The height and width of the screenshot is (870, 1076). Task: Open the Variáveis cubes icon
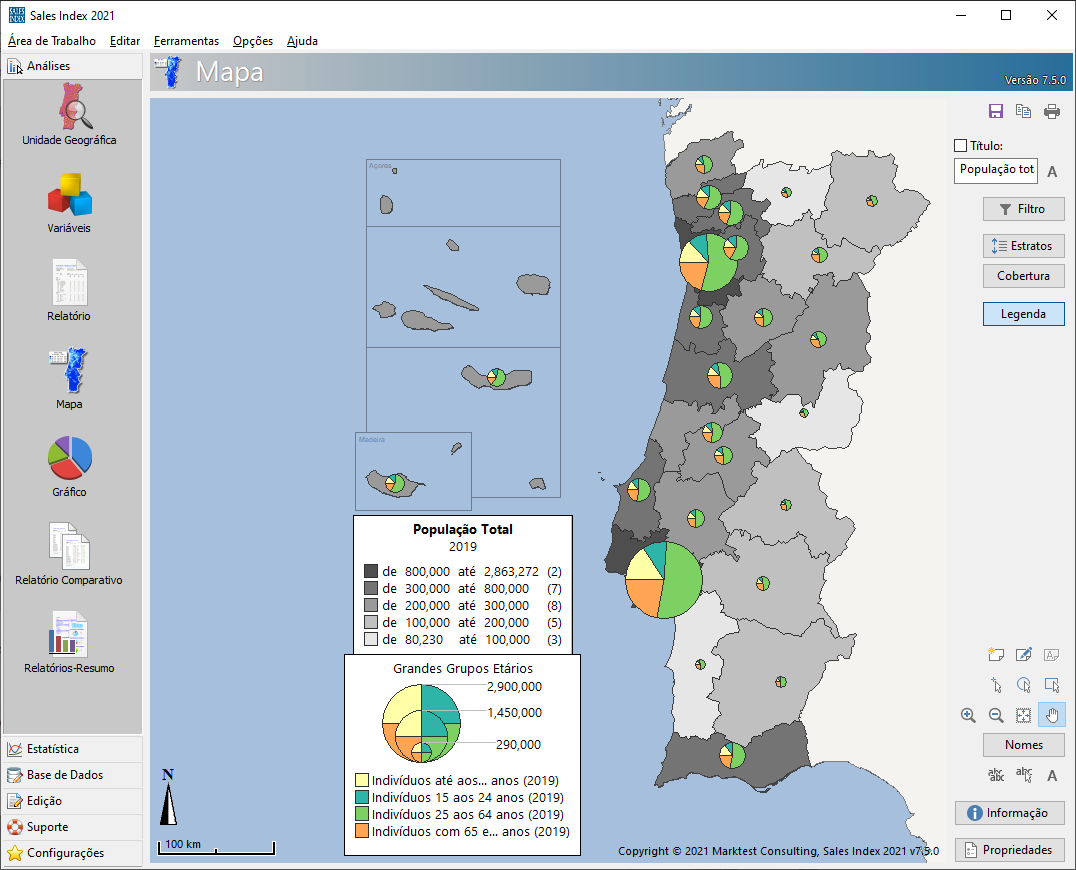tap(70, 201)
